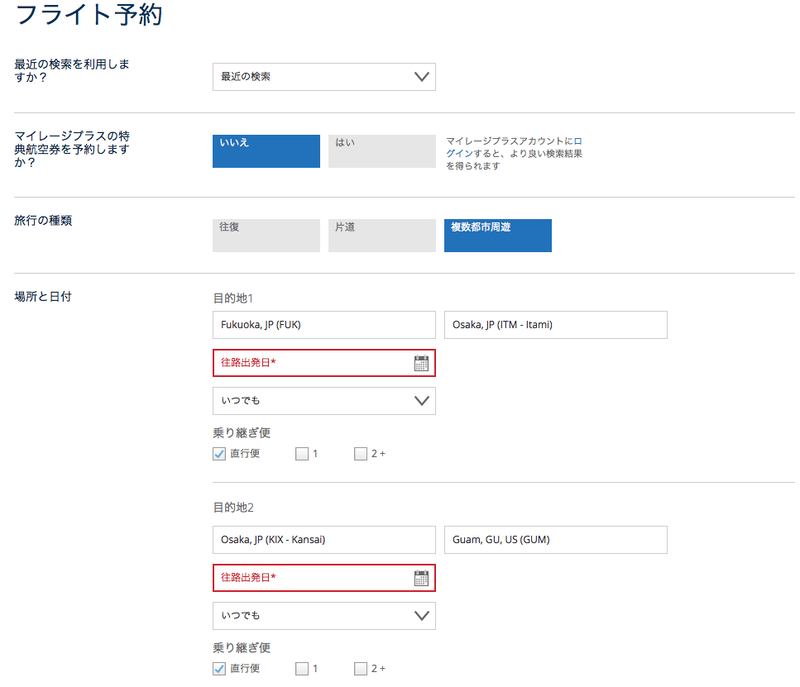Screen dimensions: 800x687
Task: Click the Fukuoka, JP (FUK) origin field
Action: 324,325
